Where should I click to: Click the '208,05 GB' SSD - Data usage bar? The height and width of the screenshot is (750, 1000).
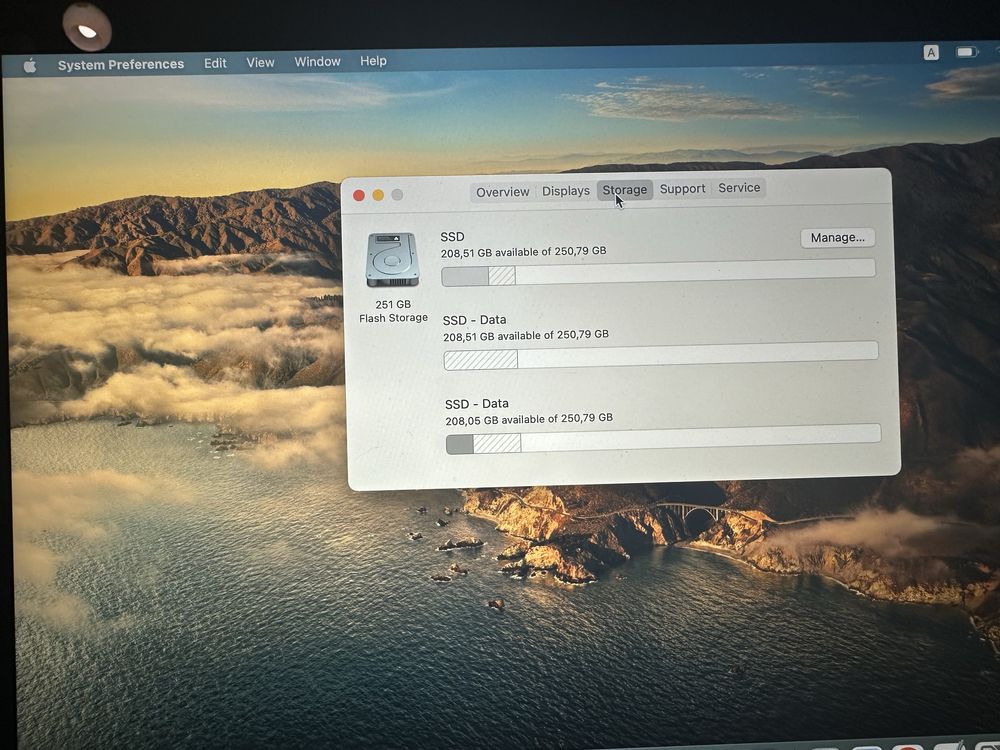tap(663, 439)
